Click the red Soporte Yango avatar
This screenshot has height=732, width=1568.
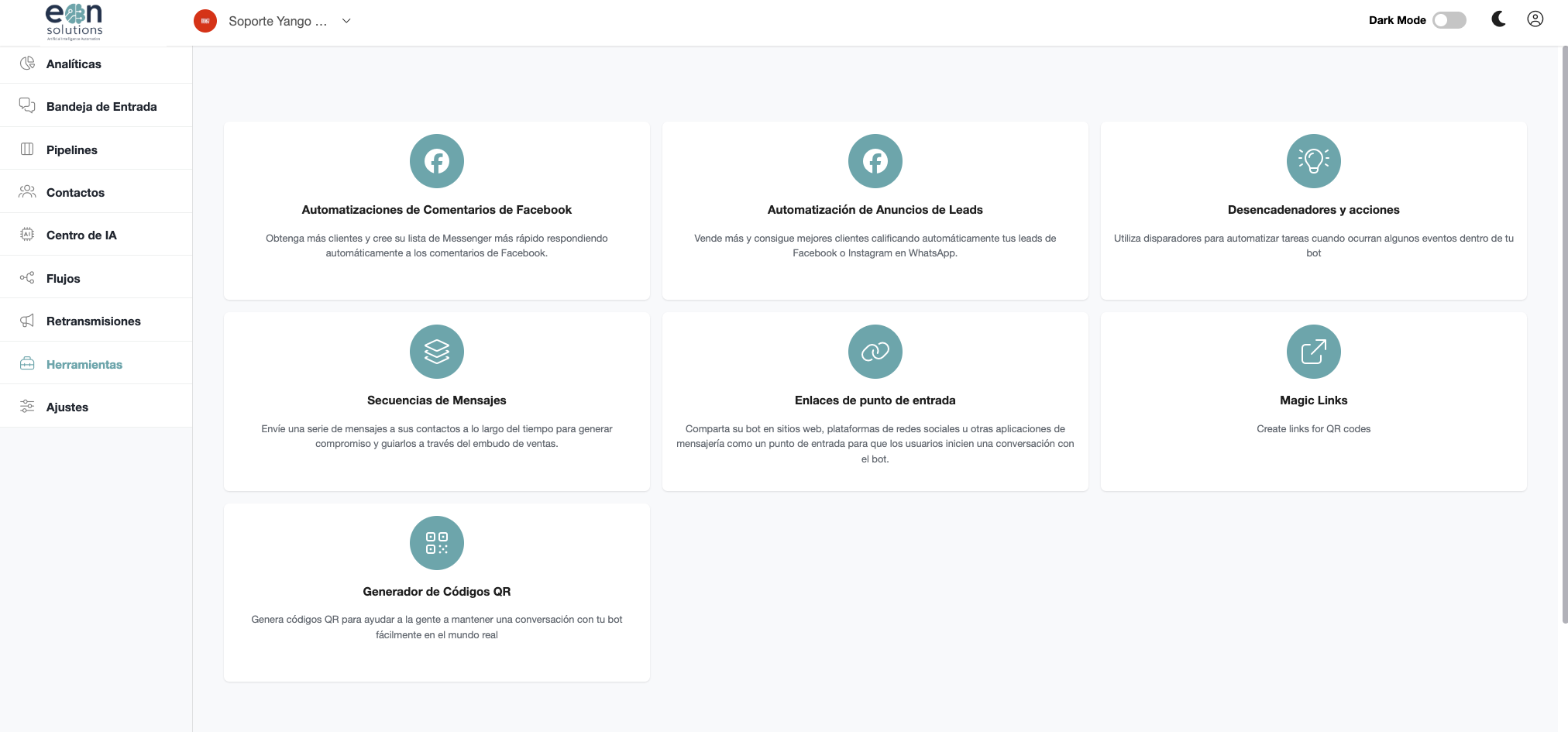tap(205, 21)
